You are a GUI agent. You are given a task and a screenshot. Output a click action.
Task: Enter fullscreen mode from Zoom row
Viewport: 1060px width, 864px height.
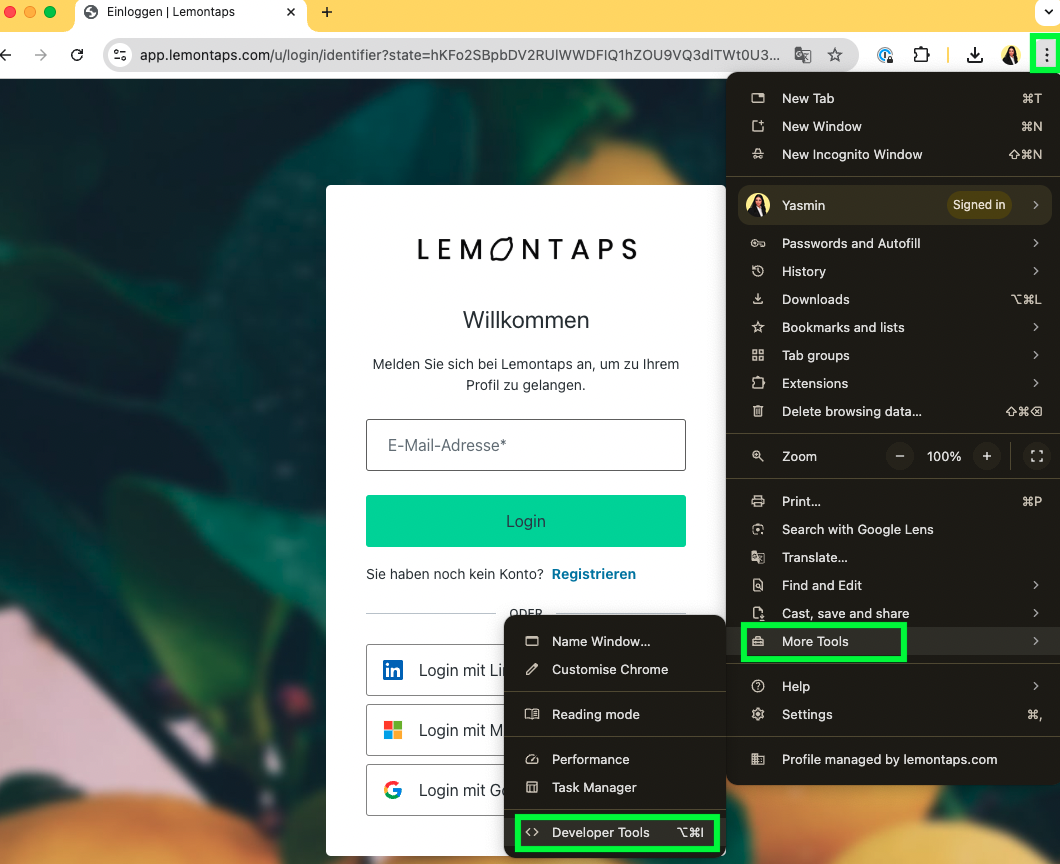pos(1036,456)
